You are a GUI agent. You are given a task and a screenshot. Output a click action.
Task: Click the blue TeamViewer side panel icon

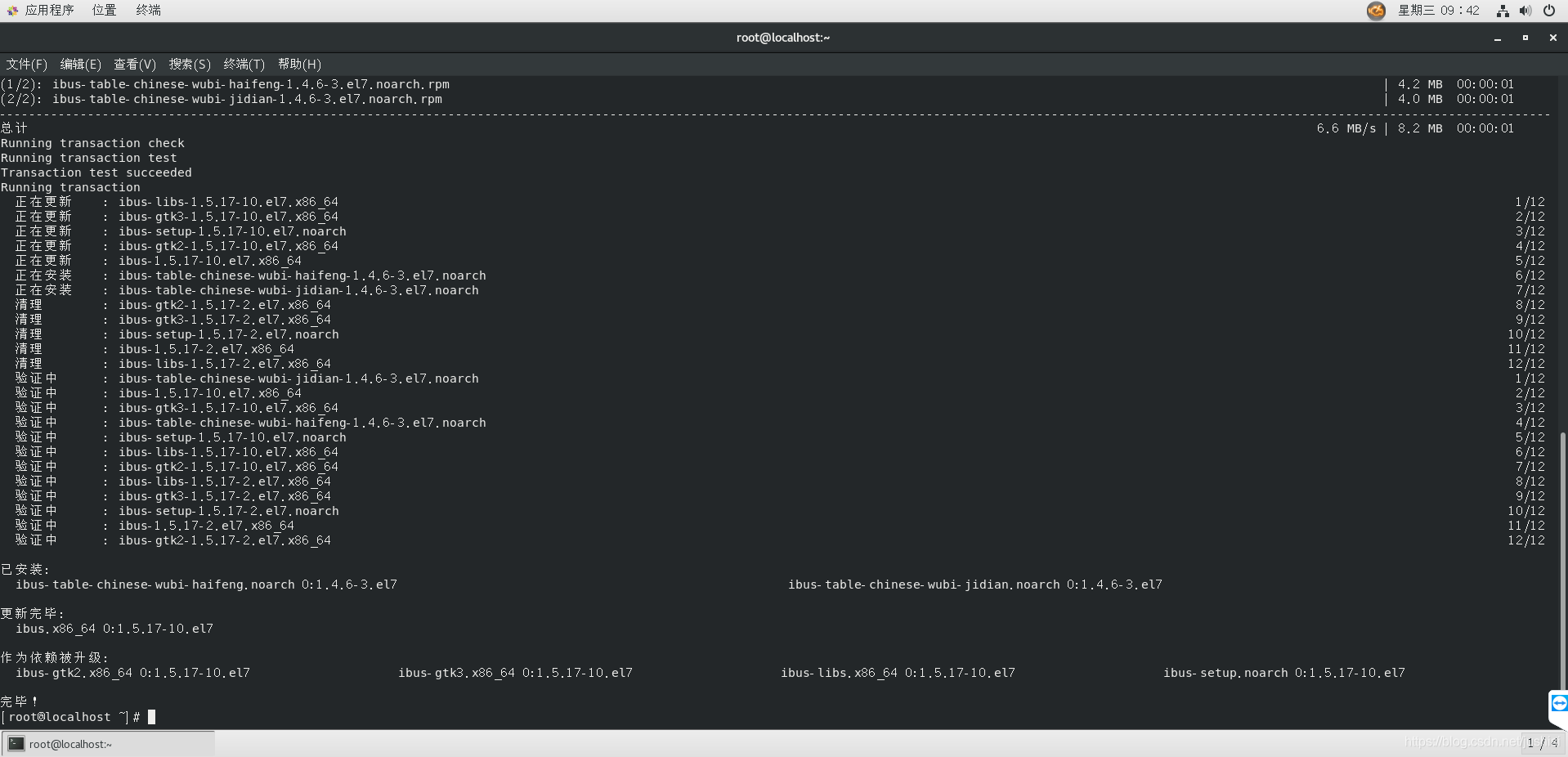1559,704
